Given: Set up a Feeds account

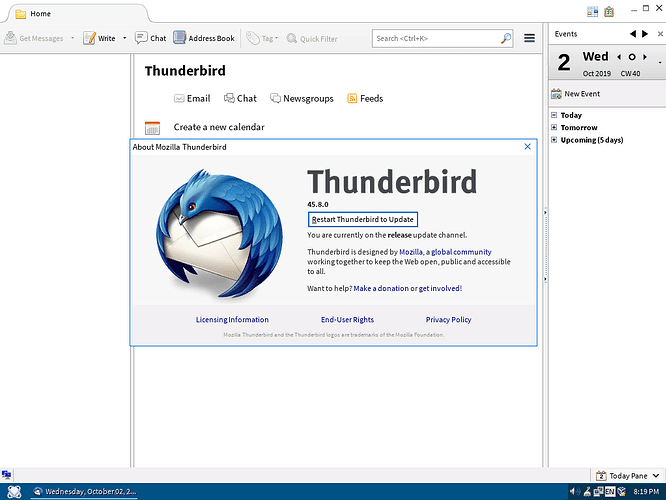Looking at the screenshot, I should tap(365, 99).
